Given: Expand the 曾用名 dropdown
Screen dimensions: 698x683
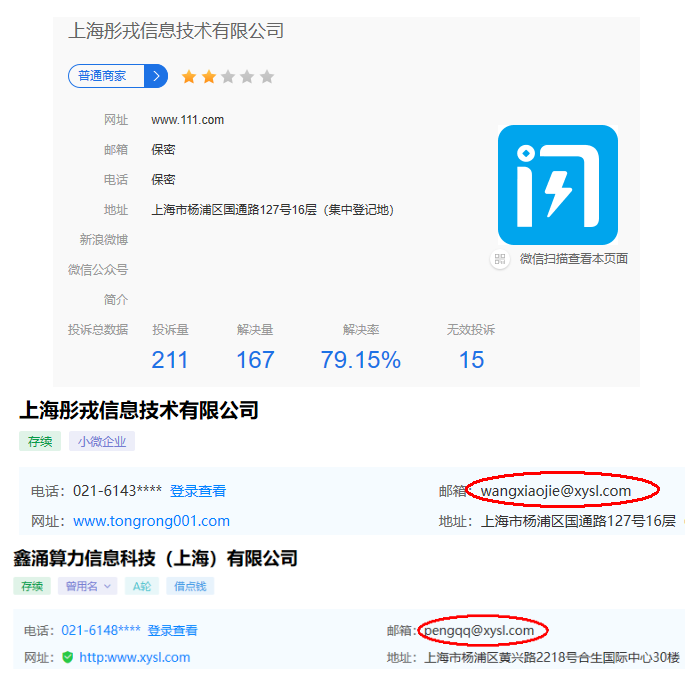Looking at the screenshot, I should pos(88,586).
